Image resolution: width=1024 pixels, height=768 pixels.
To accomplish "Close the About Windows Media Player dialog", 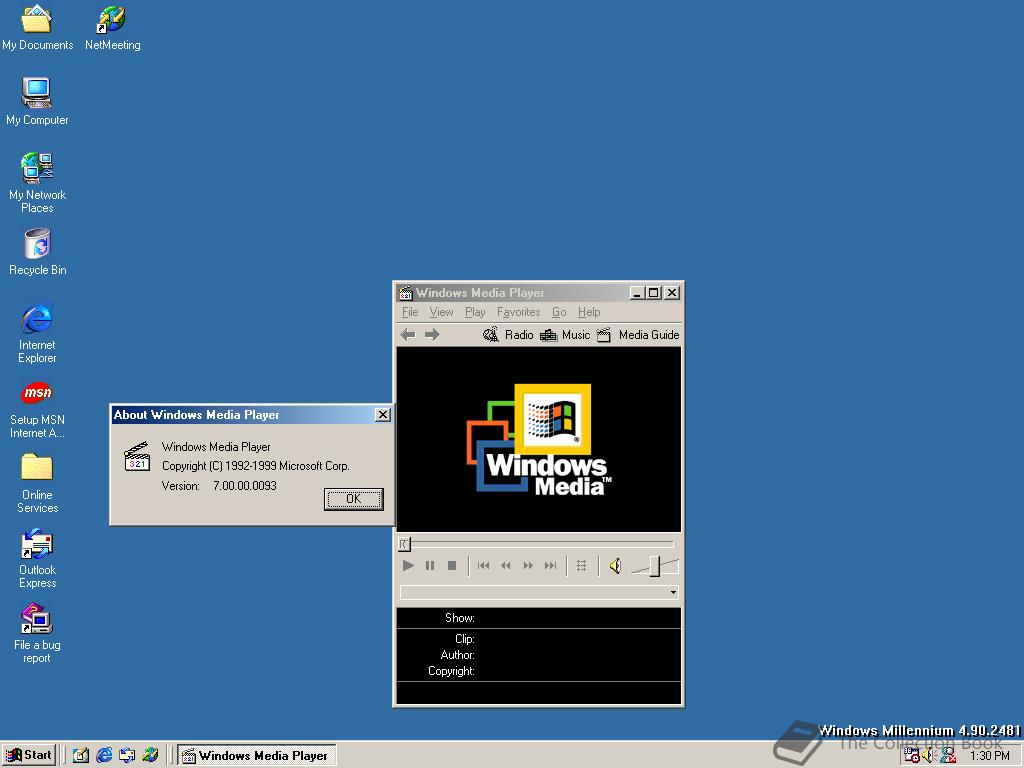I will coord(383,415).
